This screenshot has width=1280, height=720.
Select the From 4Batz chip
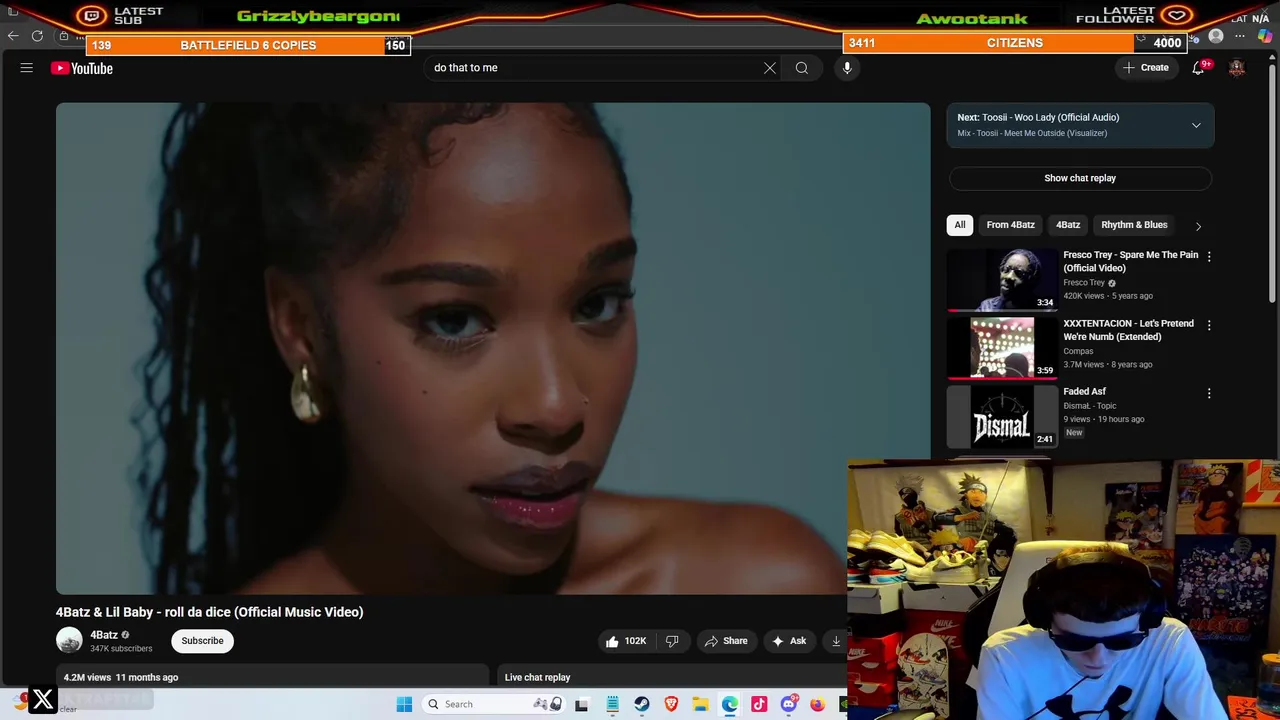1010,225
